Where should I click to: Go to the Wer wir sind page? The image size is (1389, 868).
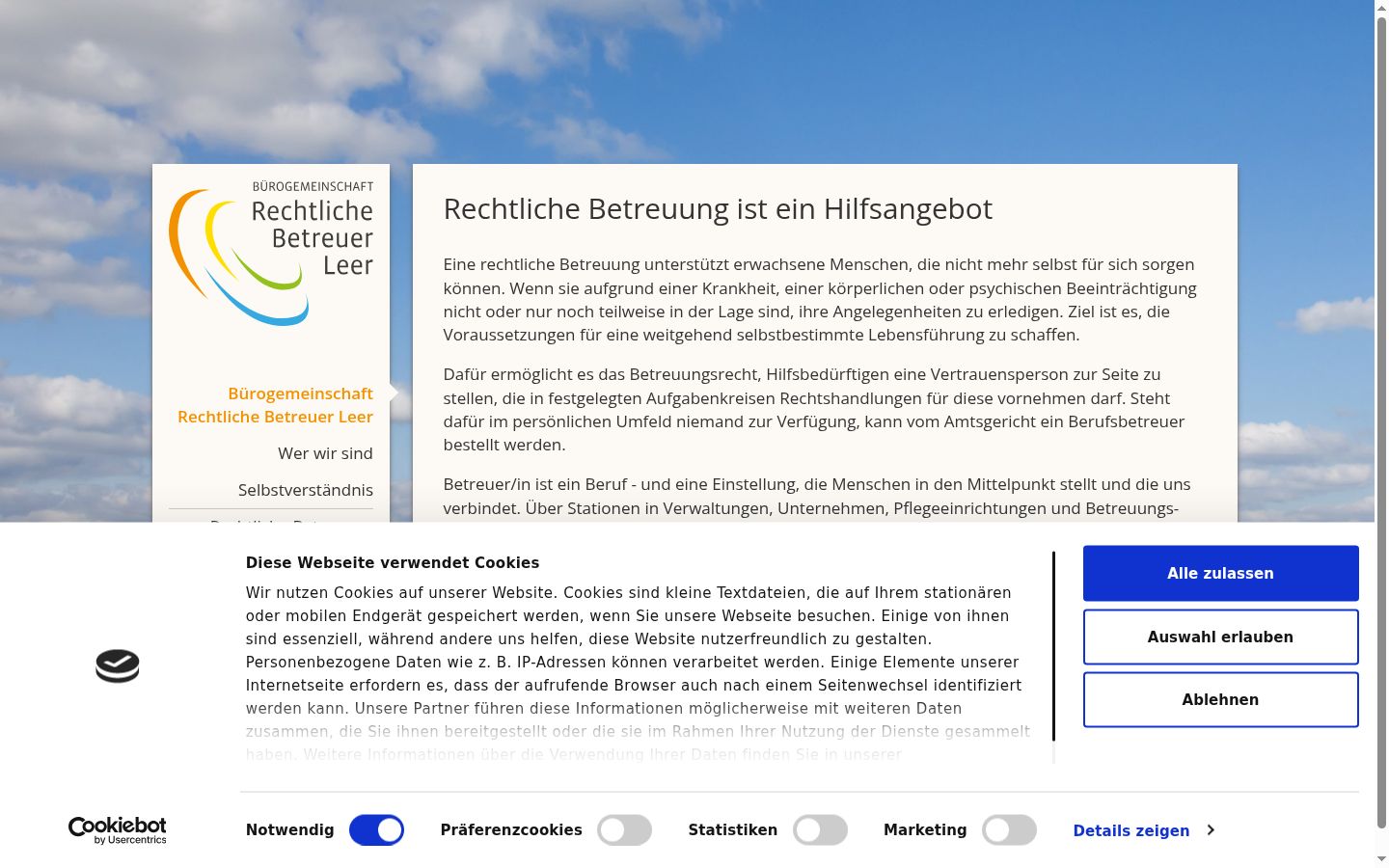pyautogui.click(x=325, y=453)
